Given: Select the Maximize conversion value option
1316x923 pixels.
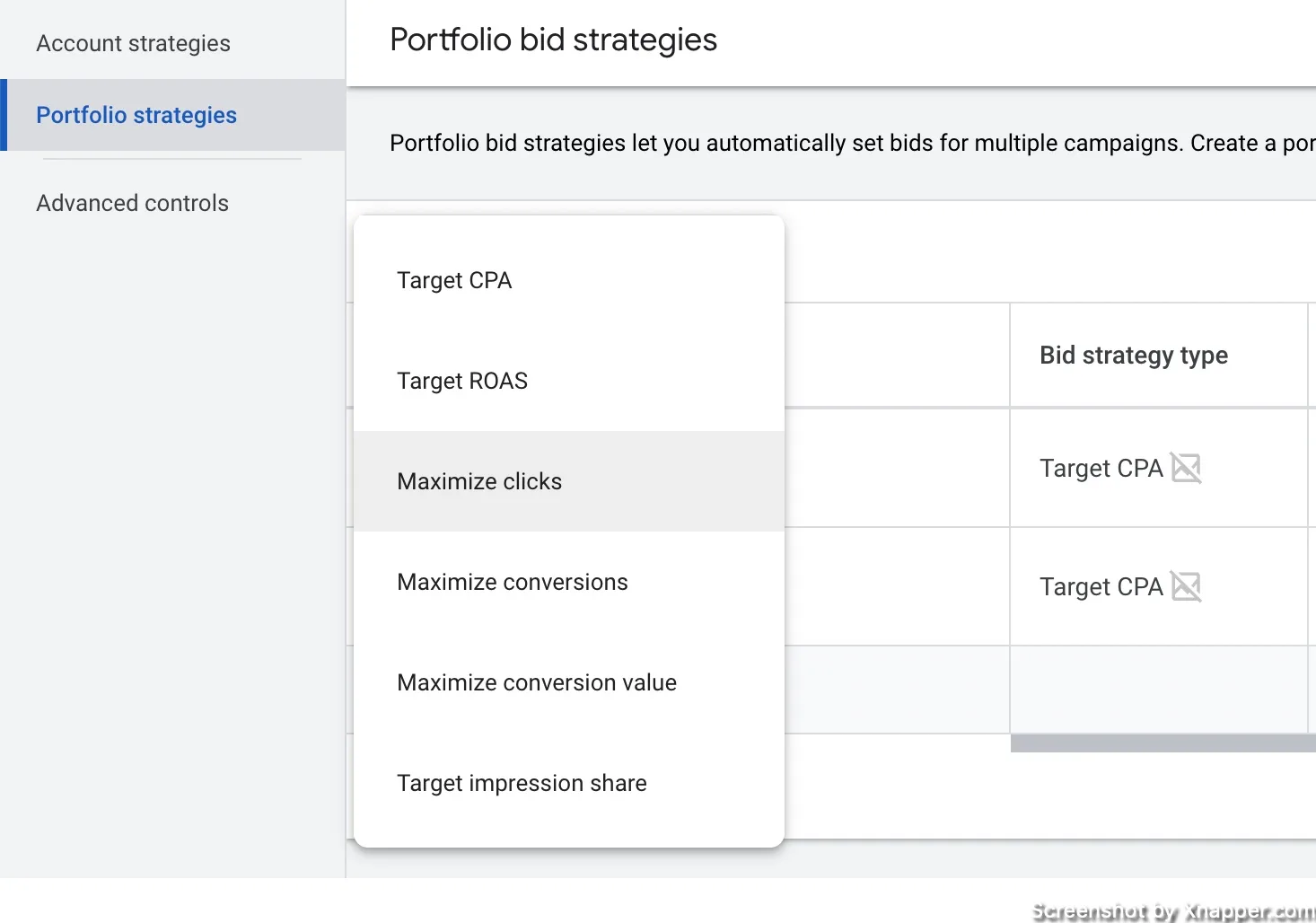Looking at the screenshot, I should coord(537,682).
